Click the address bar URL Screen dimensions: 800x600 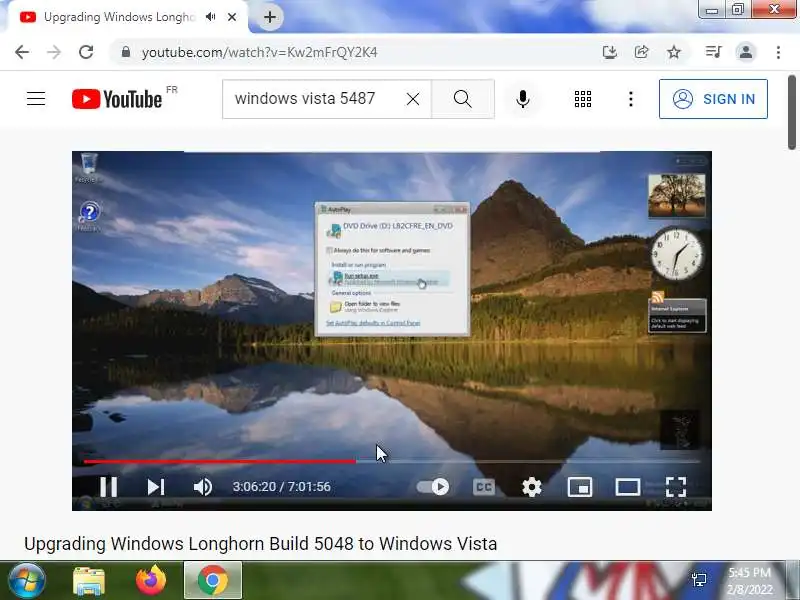tap(259, 53)
